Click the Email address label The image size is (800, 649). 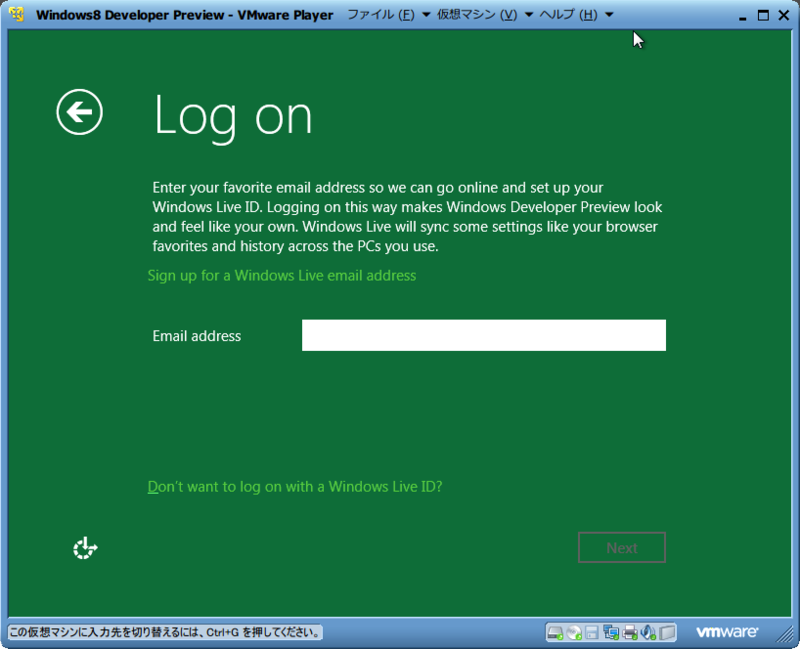point(196,336)
